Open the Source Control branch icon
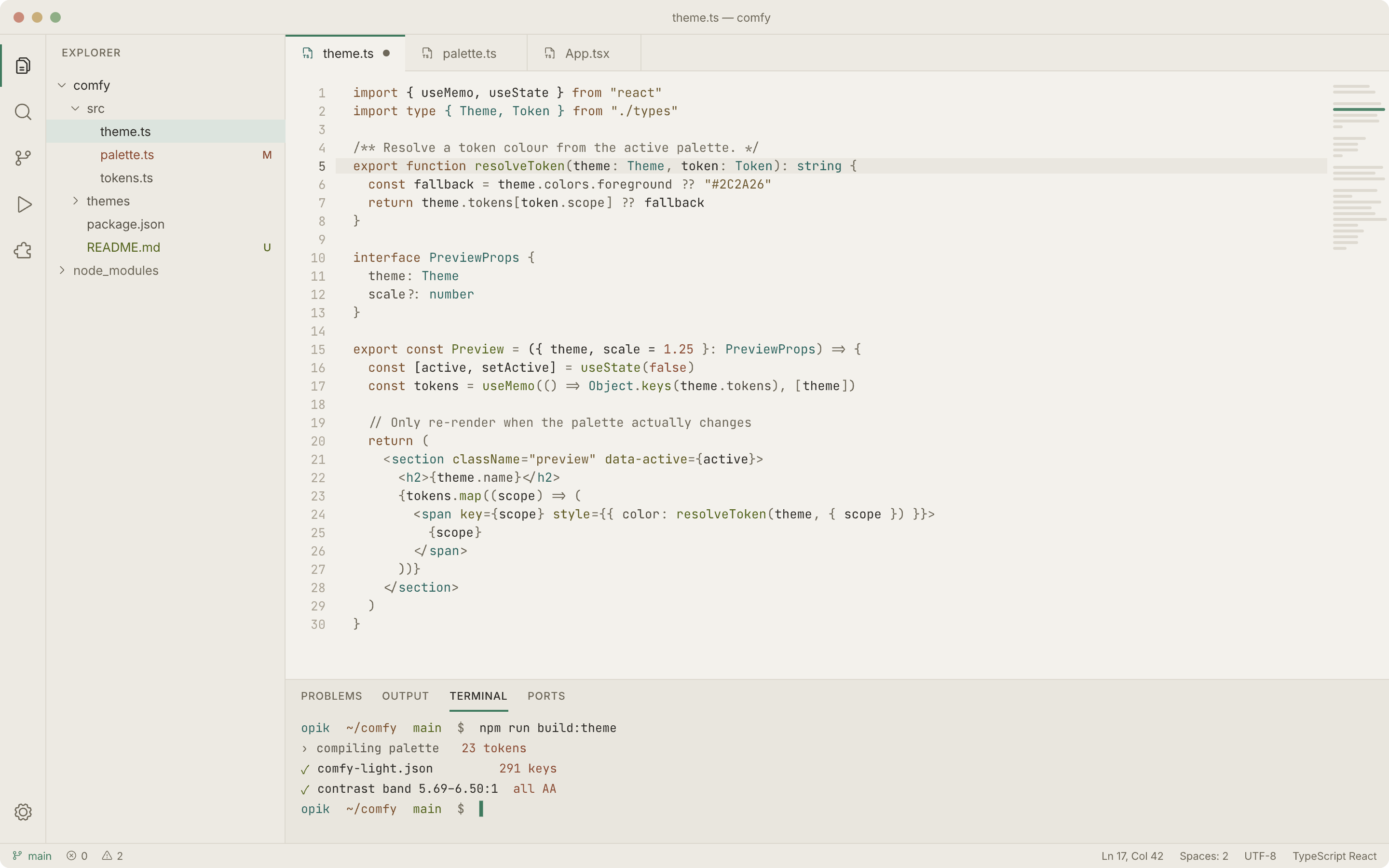This screenshot has width=1389, height=868. coord(23,158)
